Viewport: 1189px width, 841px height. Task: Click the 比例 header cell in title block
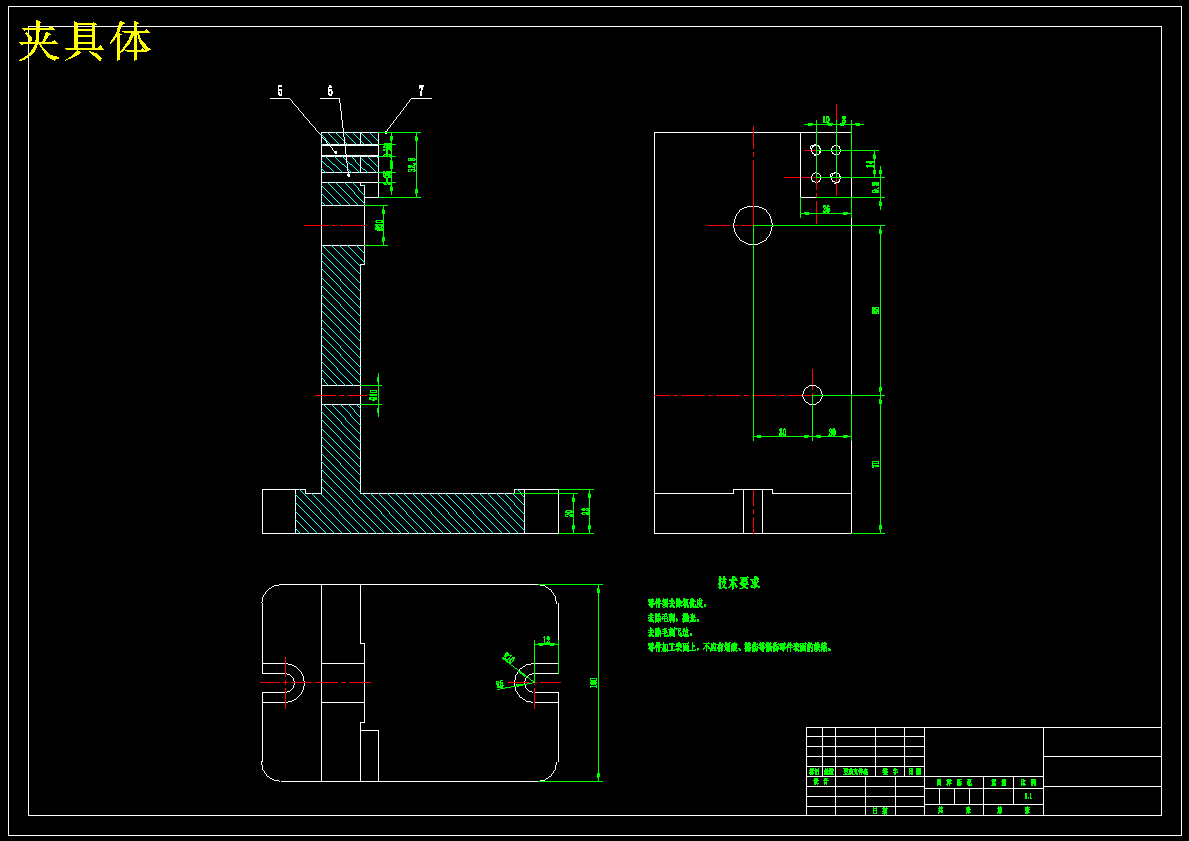pyautogui.click(x=1029, y=782)
